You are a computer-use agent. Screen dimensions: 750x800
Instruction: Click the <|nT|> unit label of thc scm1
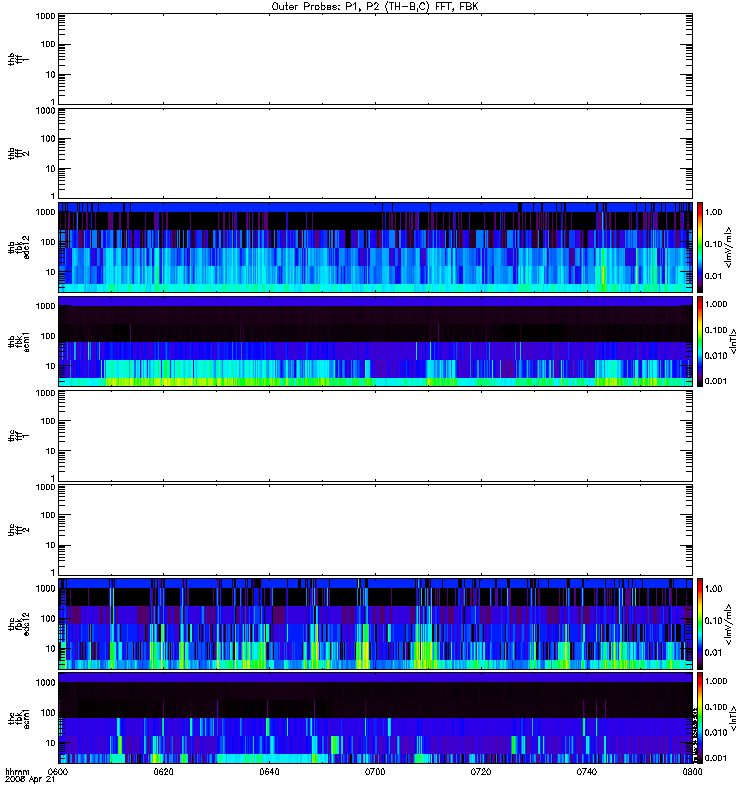pos(733,718)
